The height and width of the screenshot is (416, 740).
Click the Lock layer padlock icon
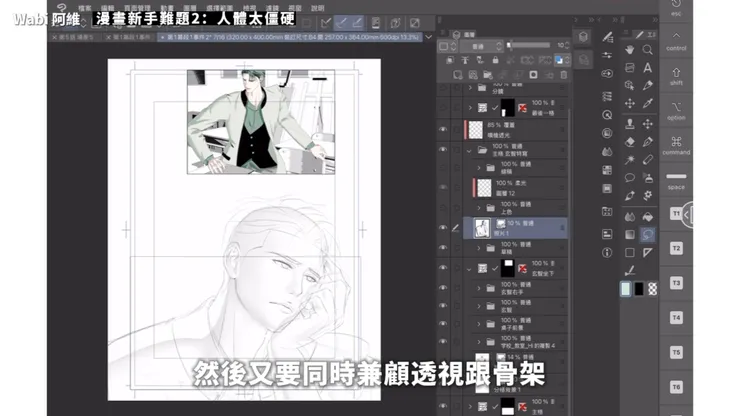495,60
